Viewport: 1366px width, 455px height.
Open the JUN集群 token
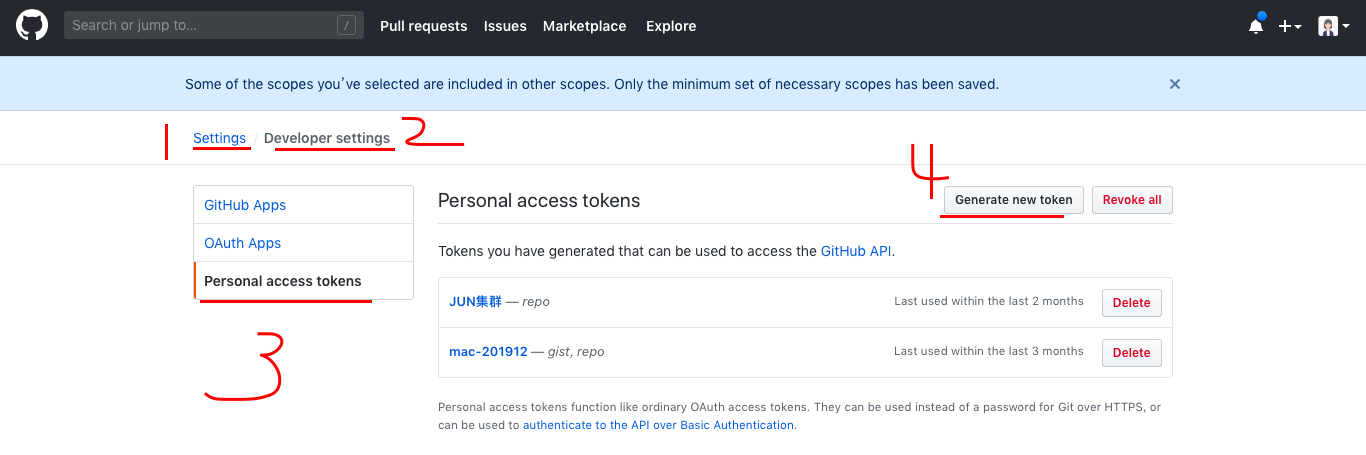pyautogui.click(x=475, y=302)
